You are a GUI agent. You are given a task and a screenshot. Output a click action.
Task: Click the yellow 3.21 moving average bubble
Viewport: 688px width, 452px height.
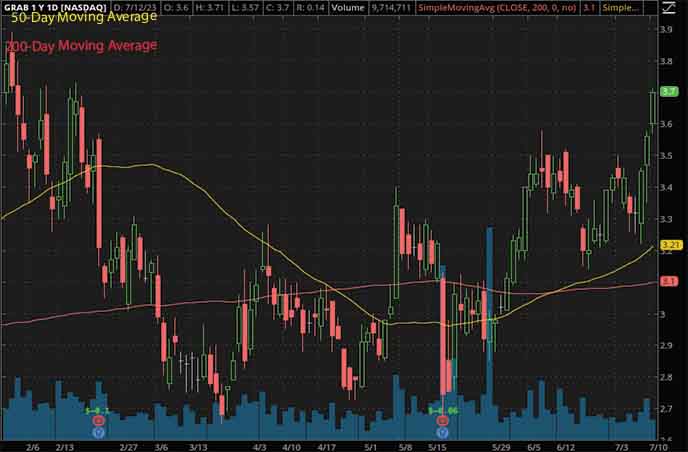coord(671,245)
